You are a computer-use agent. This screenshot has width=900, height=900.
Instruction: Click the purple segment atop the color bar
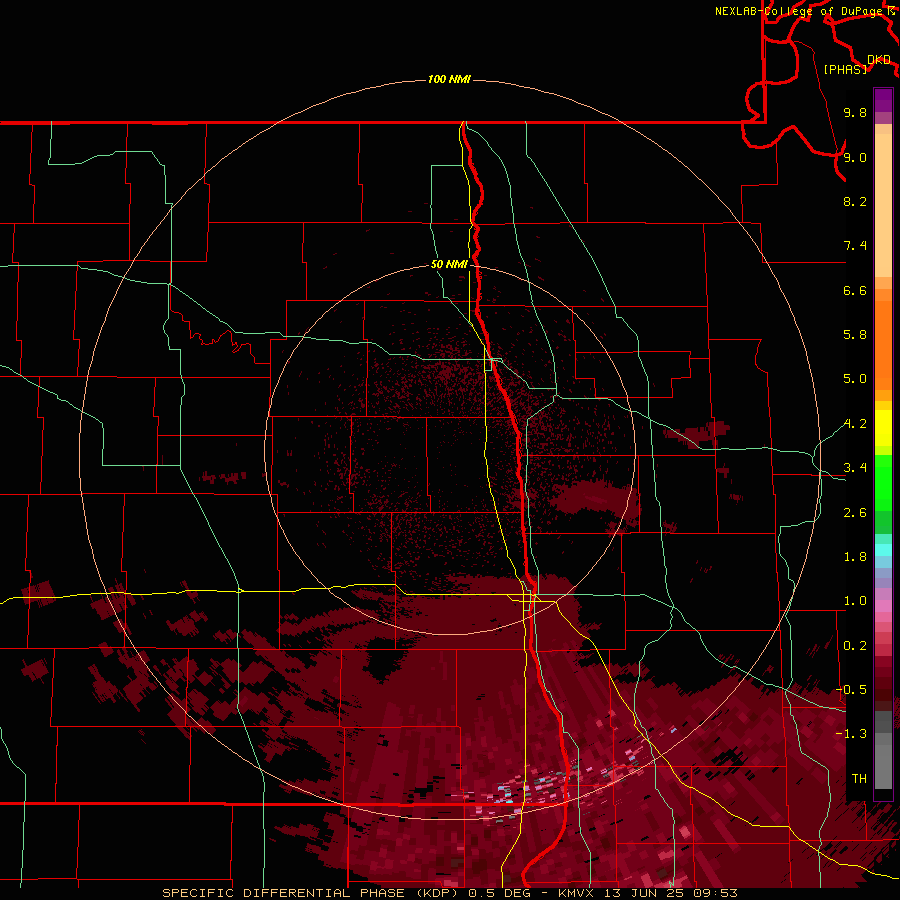click(x=883, y=100)
